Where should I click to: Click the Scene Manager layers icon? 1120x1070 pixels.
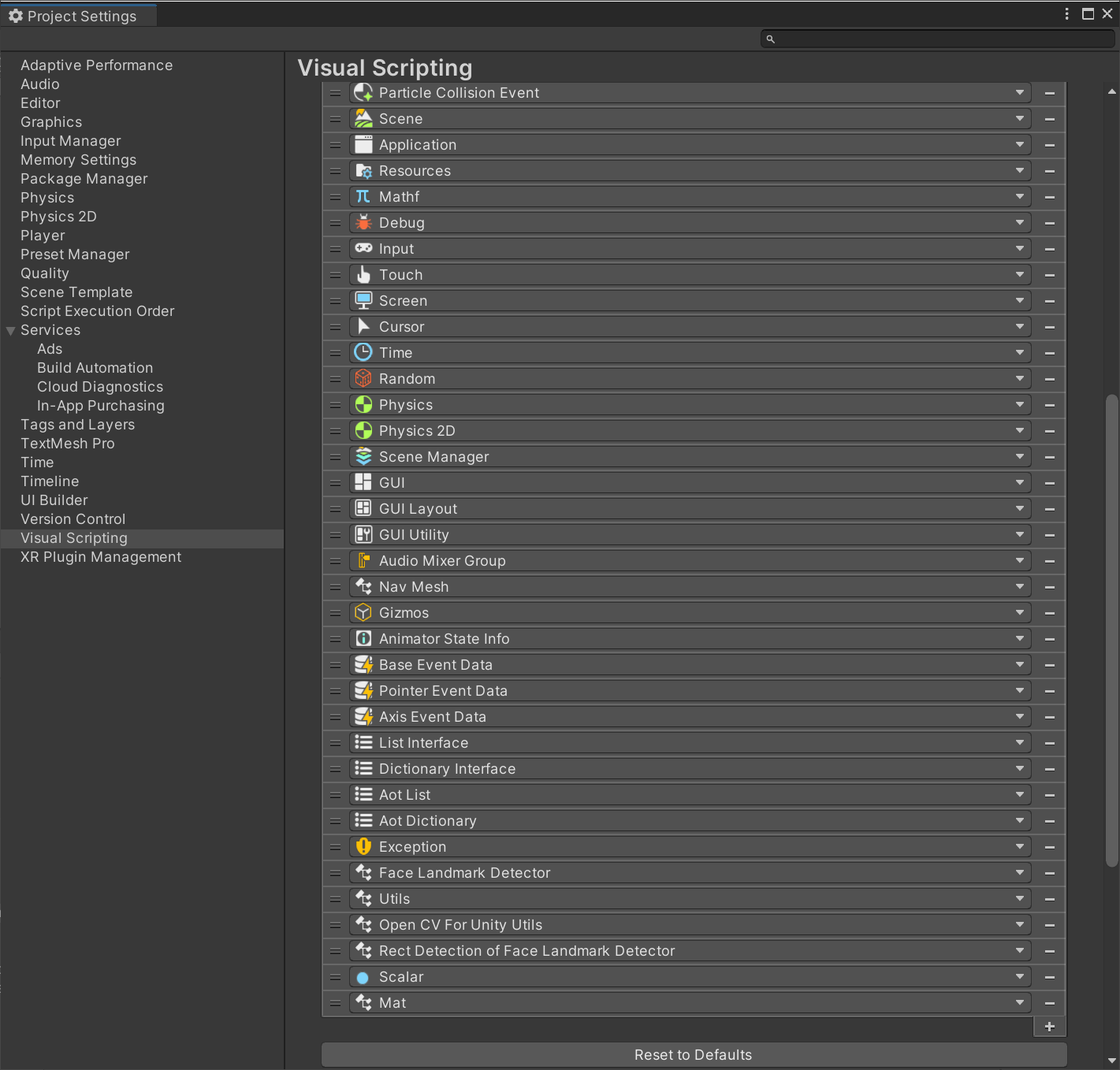coord(363,457)
